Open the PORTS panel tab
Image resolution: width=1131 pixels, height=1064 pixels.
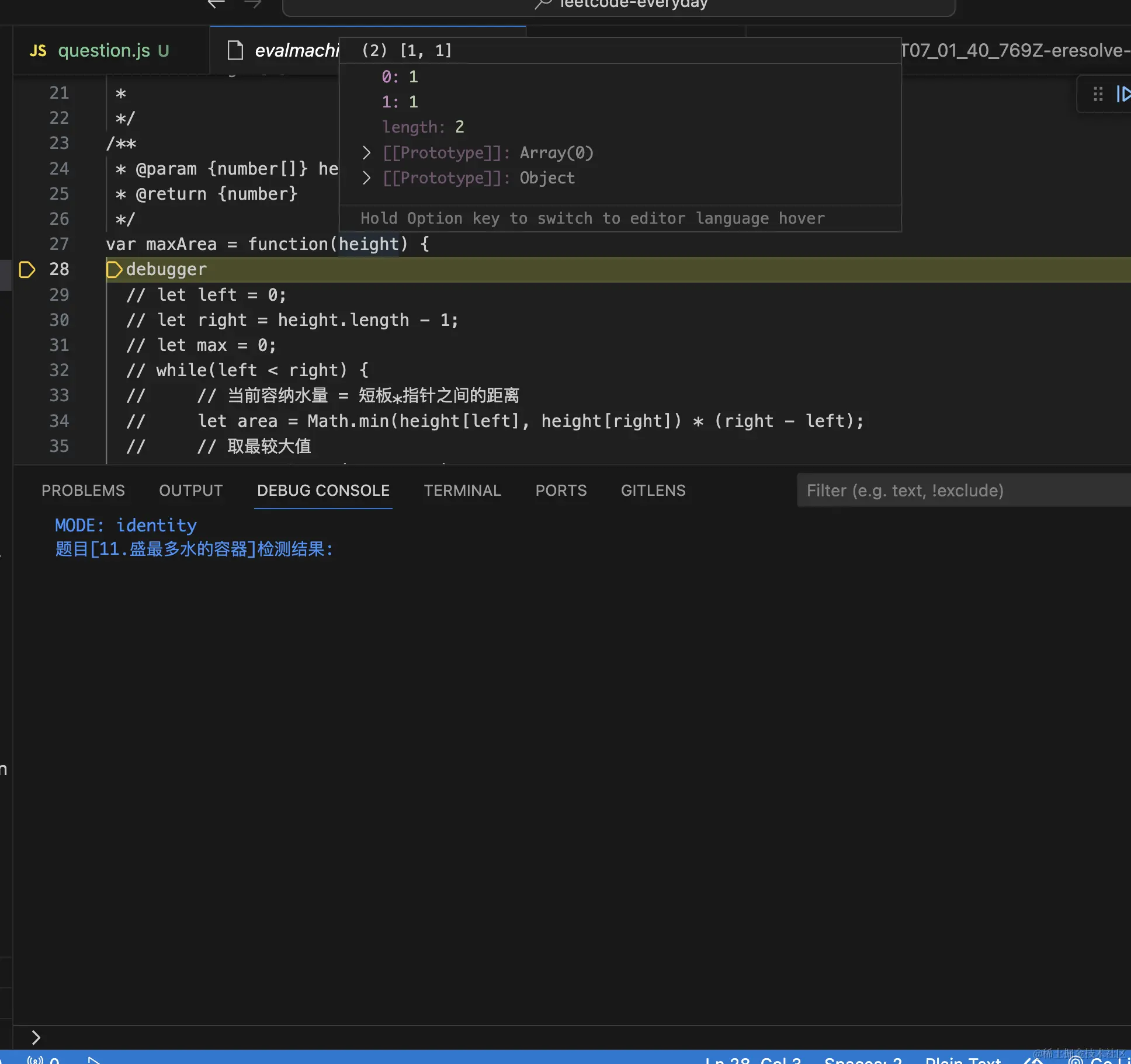pyautogui.click(x=561, y=491)
